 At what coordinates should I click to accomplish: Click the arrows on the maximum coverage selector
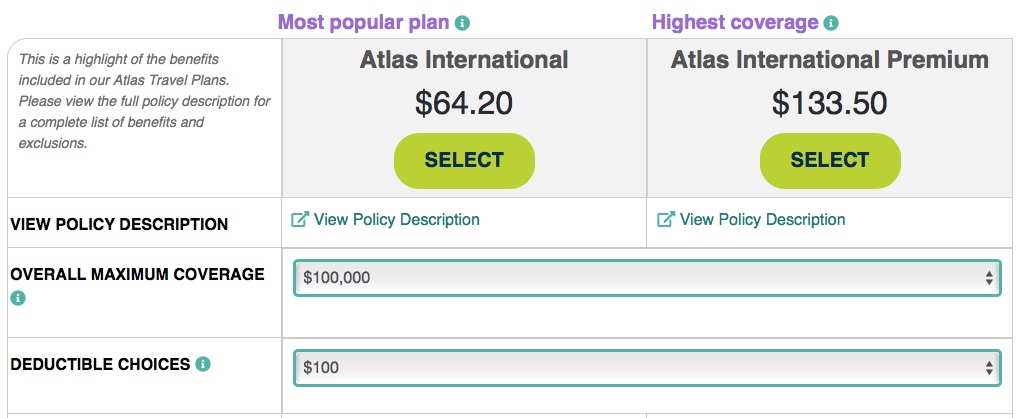pos(989,279)
